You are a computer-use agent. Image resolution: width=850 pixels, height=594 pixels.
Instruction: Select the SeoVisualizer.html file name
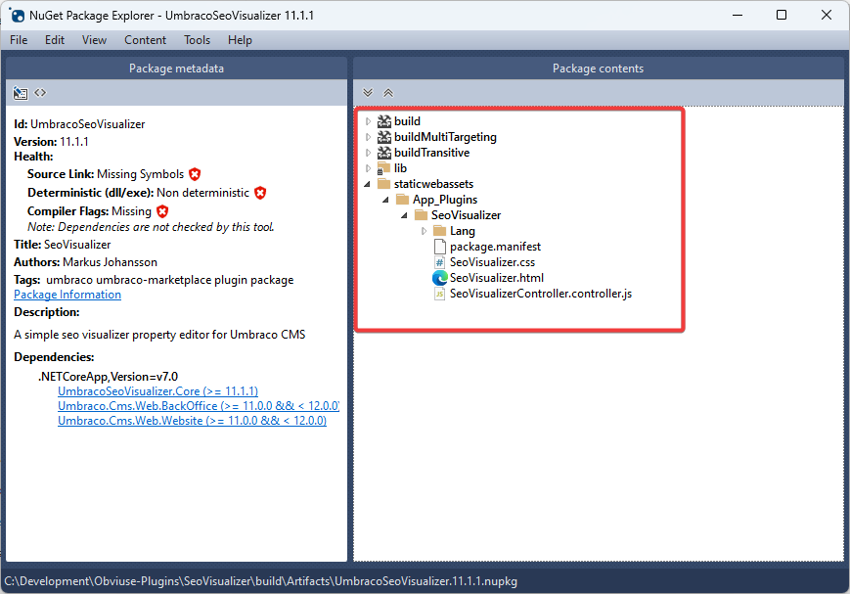click(497, 278)
